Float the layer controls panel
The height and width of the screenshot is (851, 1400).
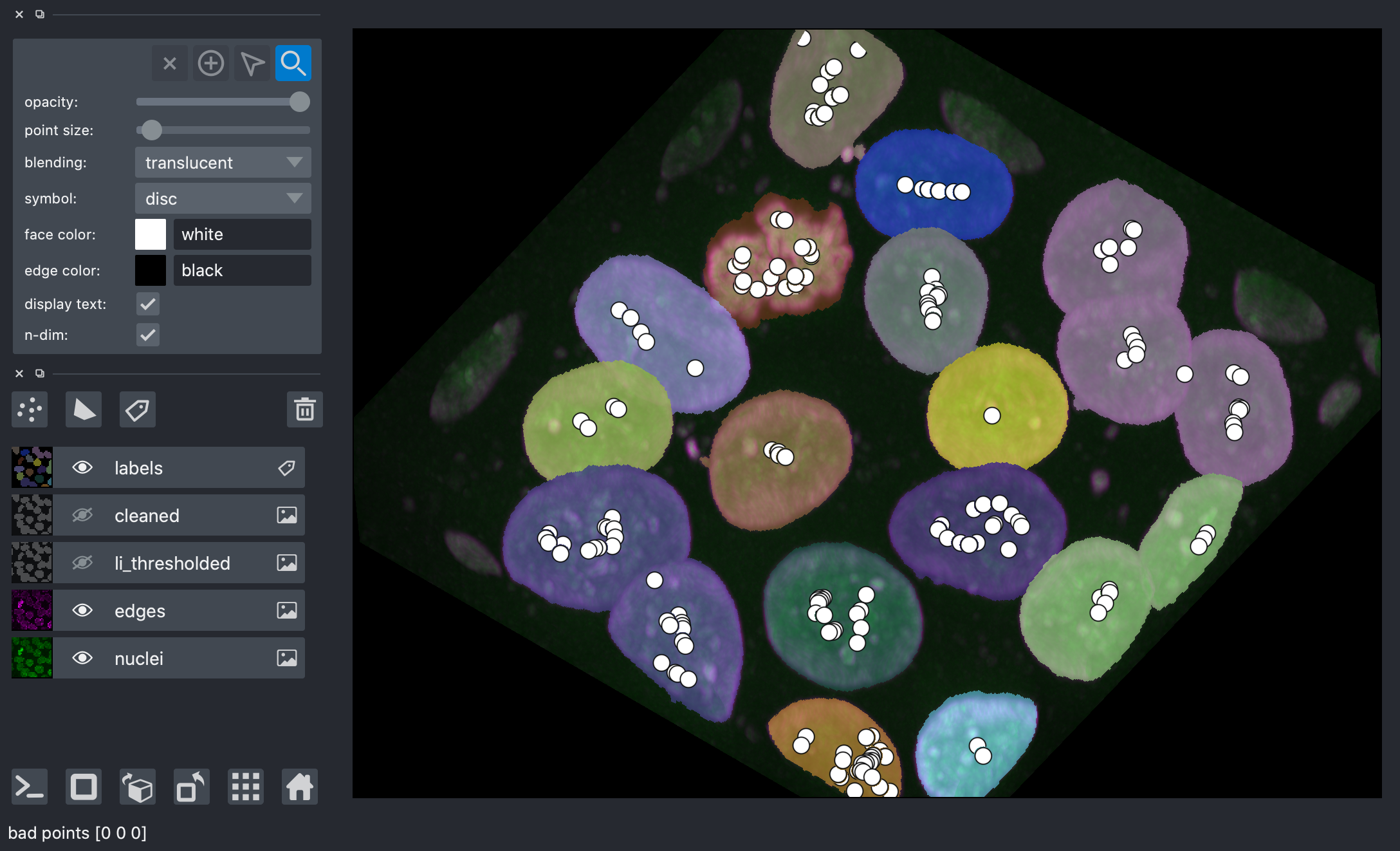point(40,14)
